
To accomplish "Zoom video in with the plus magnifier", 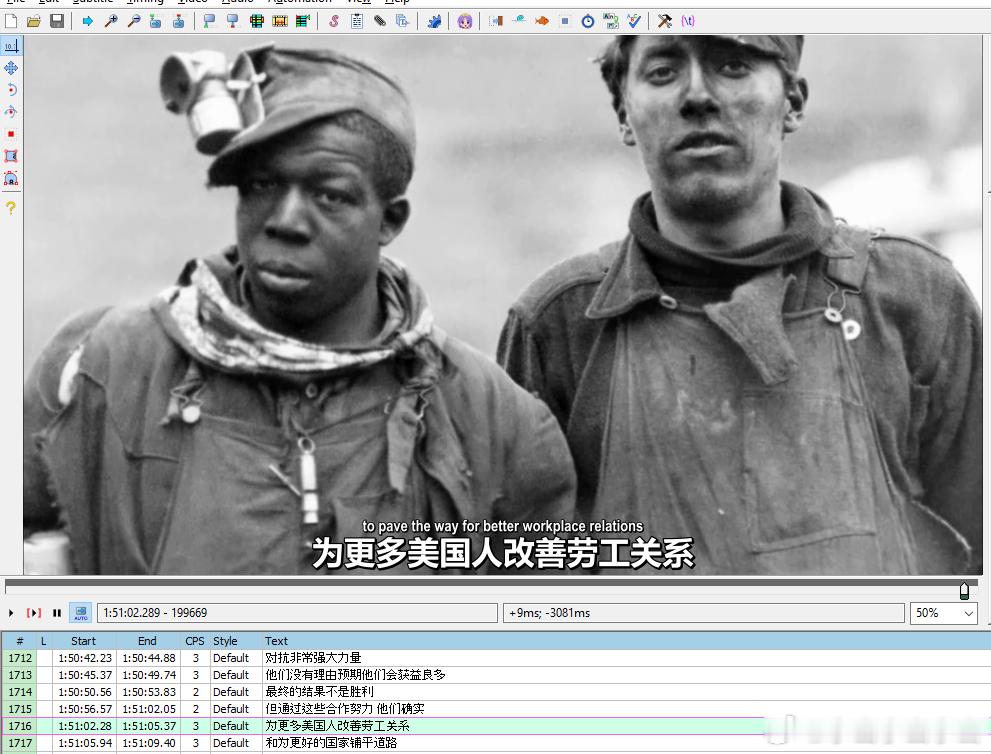I will tap(111, 21).
